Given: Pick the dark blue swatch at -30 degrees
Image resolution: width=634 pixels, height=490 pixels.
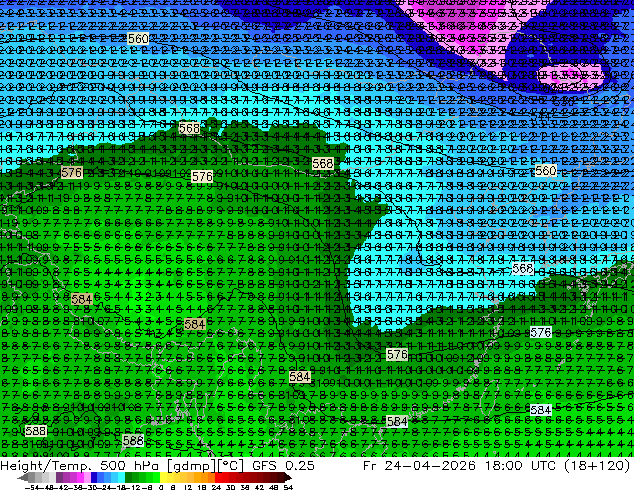Looking at the screenshot, I should pyautogui.click(x=94, y=478).
